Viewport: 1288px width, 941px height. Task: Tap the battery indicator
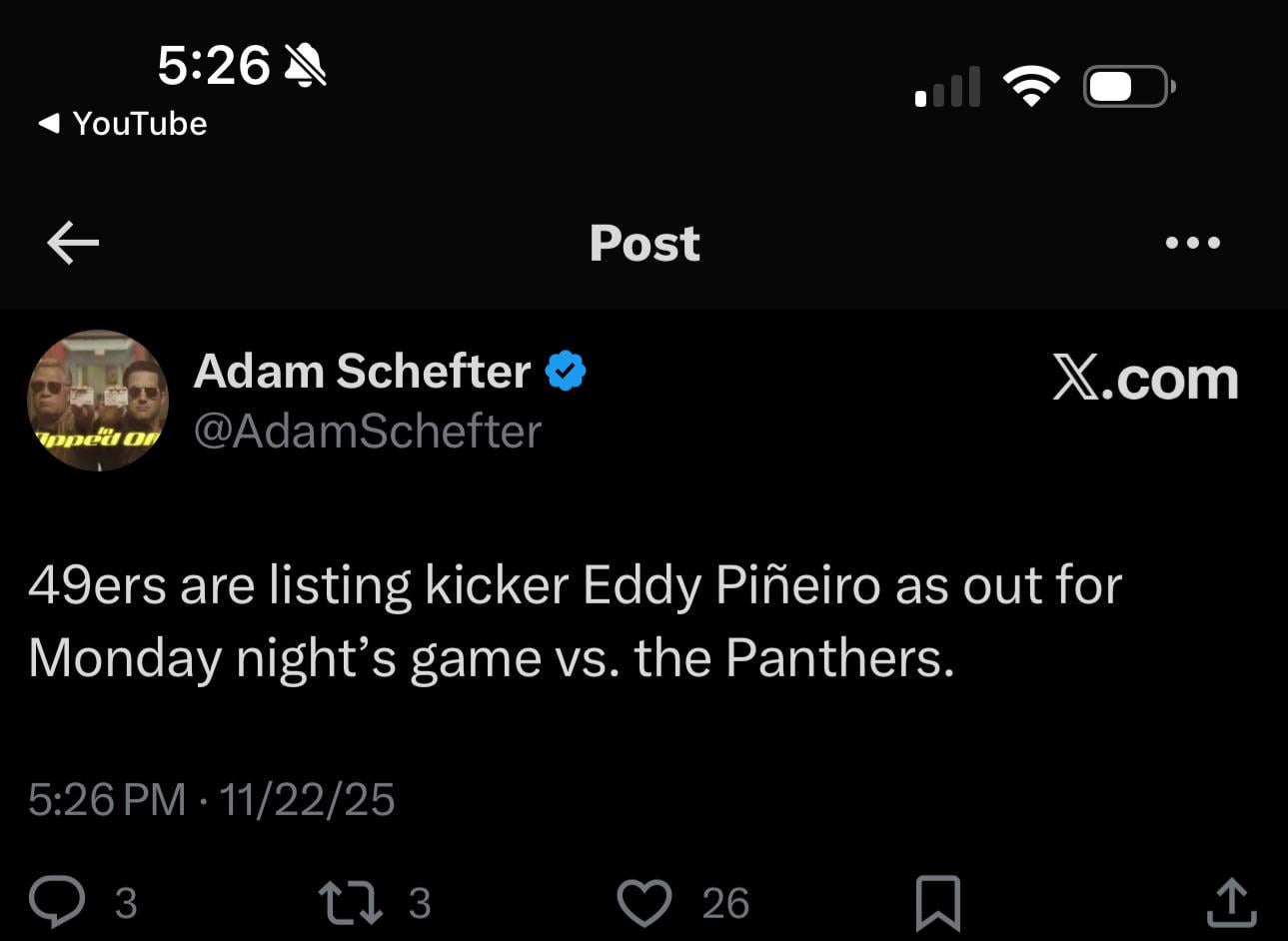[1127, 86]
